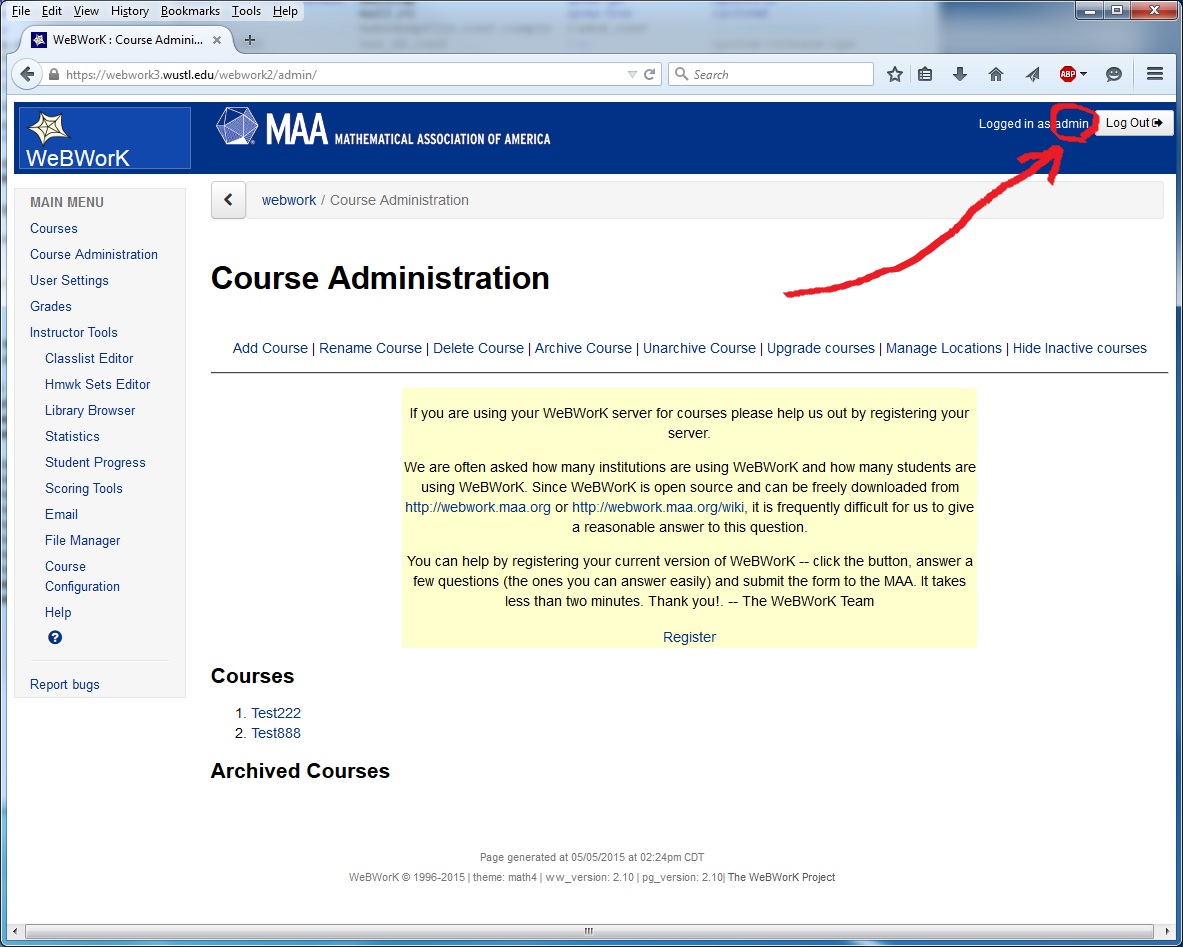Follow the webwork breadcrumb link
1183x947 pixels.
pyautogui.click(x=289, y=200)
